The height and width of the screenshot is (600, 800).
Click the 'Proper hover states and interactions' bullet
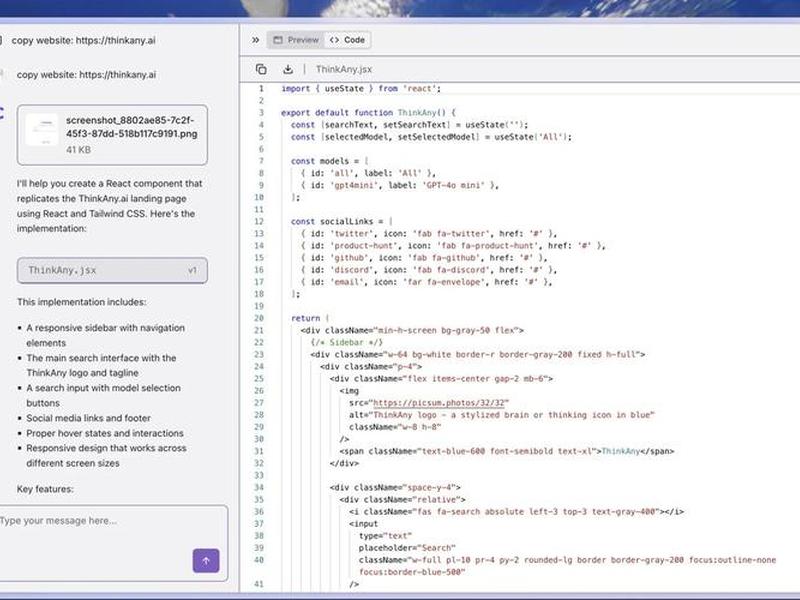pyautogui.click(x=105, y=433)
